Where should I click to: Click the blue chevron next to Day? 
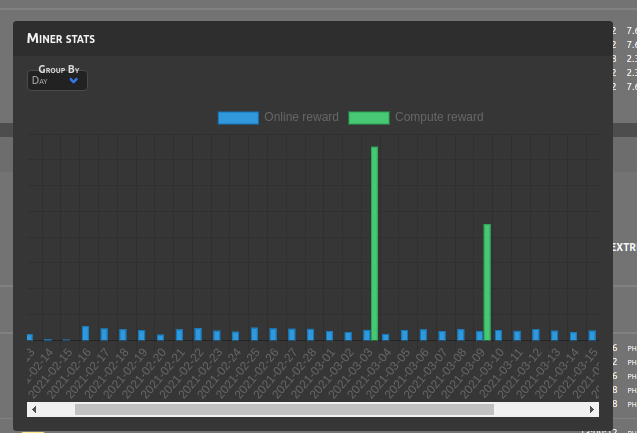click(74, 80)
